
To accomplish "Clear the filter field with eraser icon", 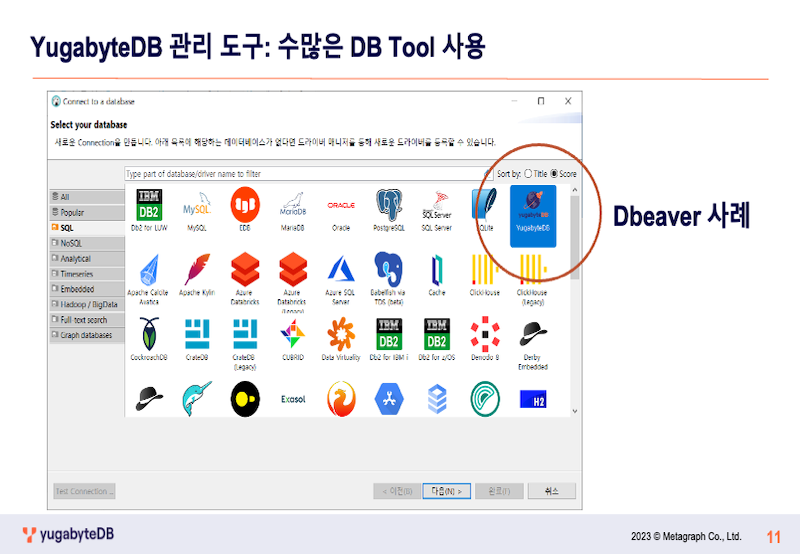I will [x=488, y=173].
